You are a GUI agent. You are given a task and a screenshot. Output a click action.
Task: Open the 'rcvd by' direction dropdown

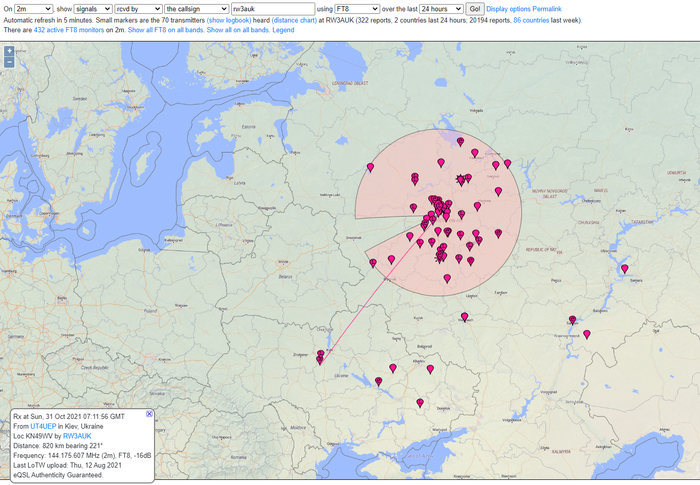138,8
